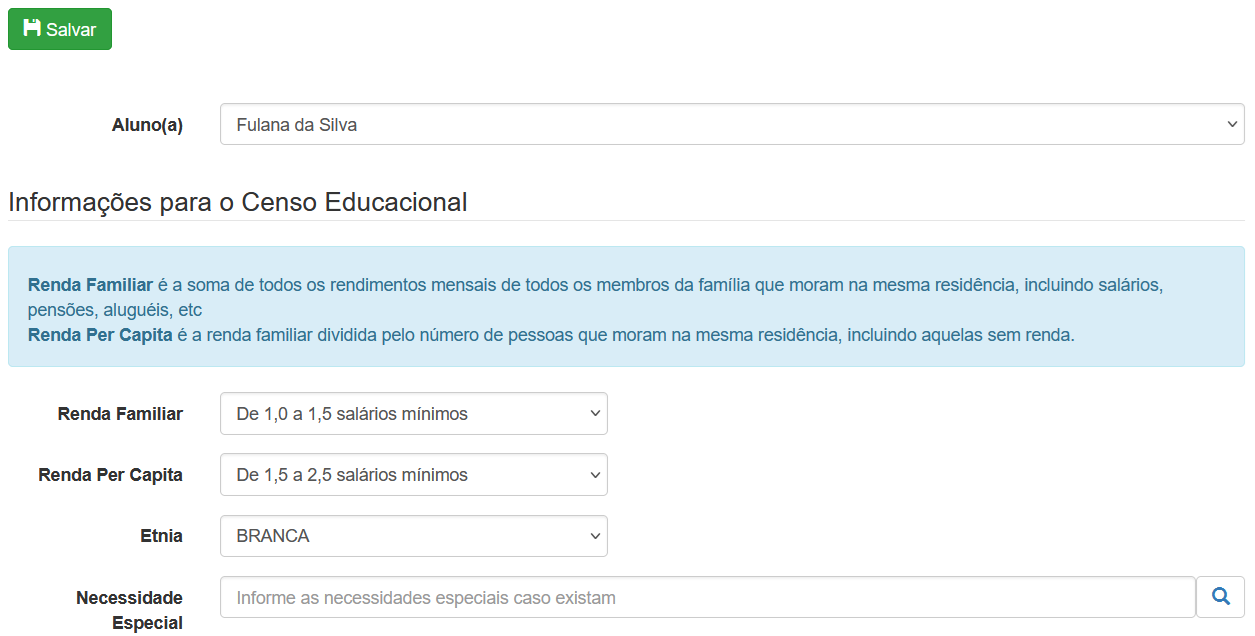Click the Informações para o Censo Educacional heading

pyautogui.click(x=237, y=201)
